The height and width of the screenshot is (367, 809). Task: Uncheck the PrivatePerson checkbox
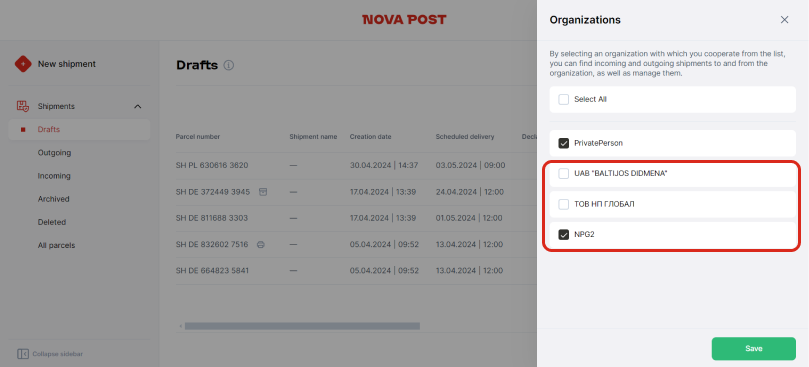[563, 143]
